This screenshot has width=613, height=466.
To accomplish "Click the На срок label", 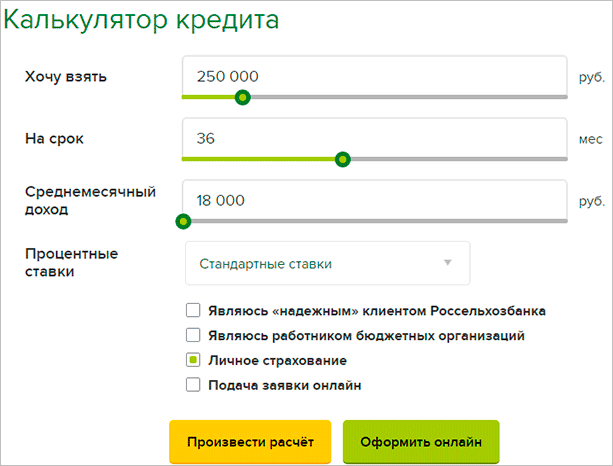I will (x=54, y=139).
